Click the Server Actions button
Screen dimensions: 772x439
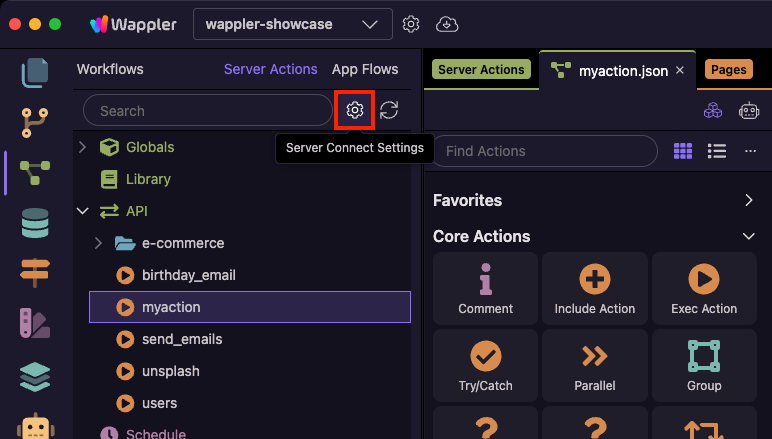pos(481,70)
